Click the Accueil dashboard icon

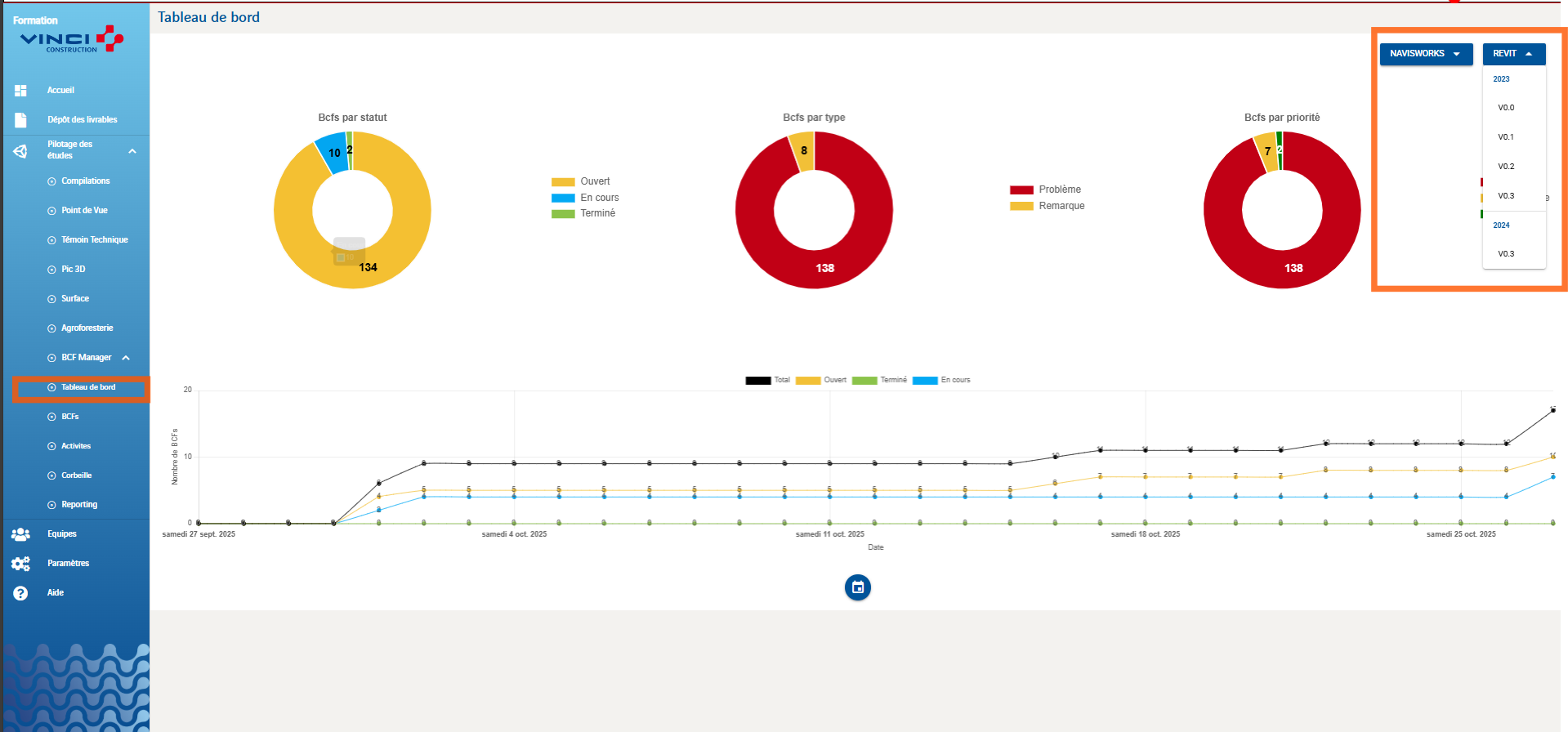(x=21, y=91)
